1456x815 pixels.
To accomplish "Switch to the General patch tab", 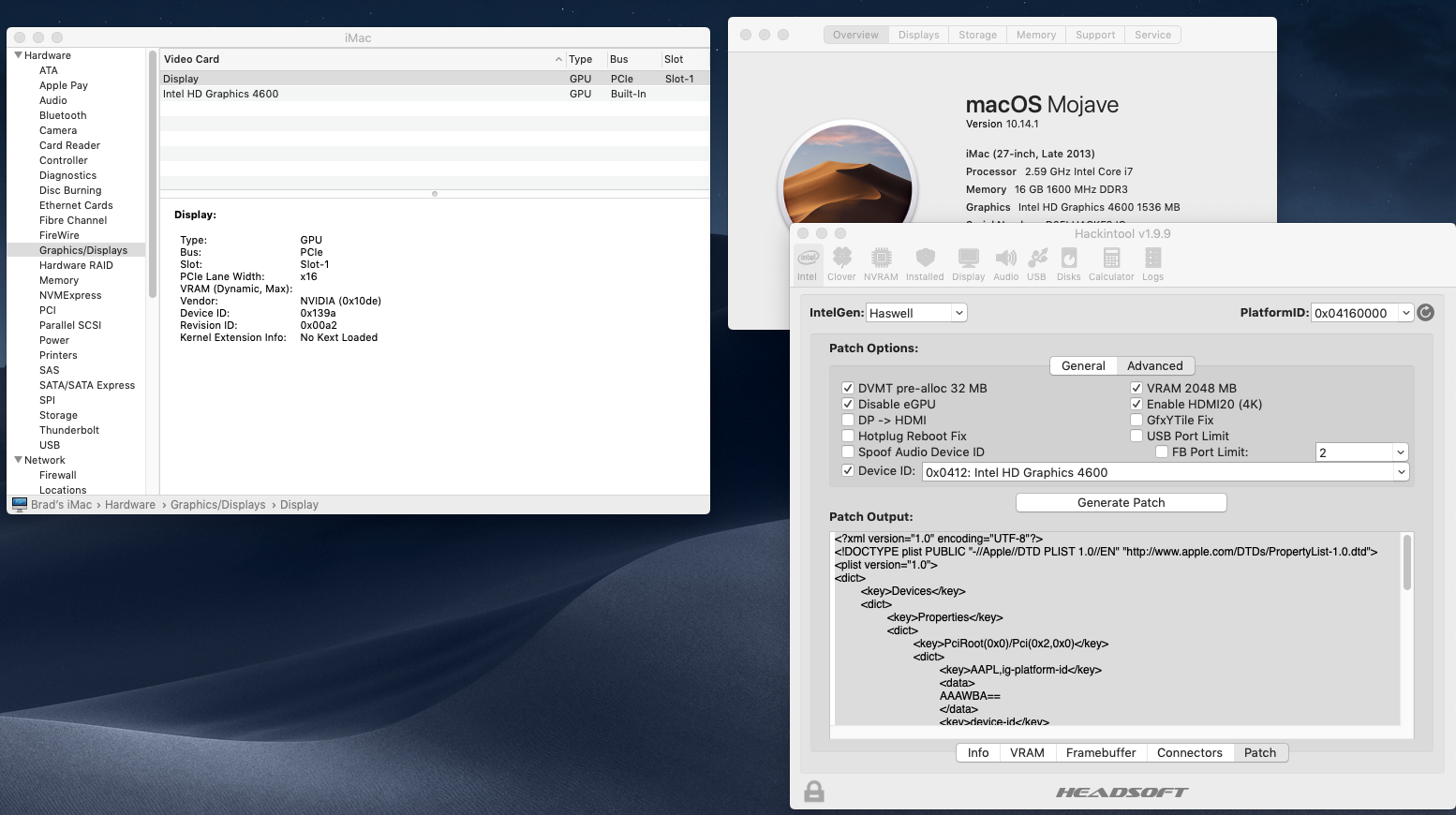I will click(x=1083, y=365).
